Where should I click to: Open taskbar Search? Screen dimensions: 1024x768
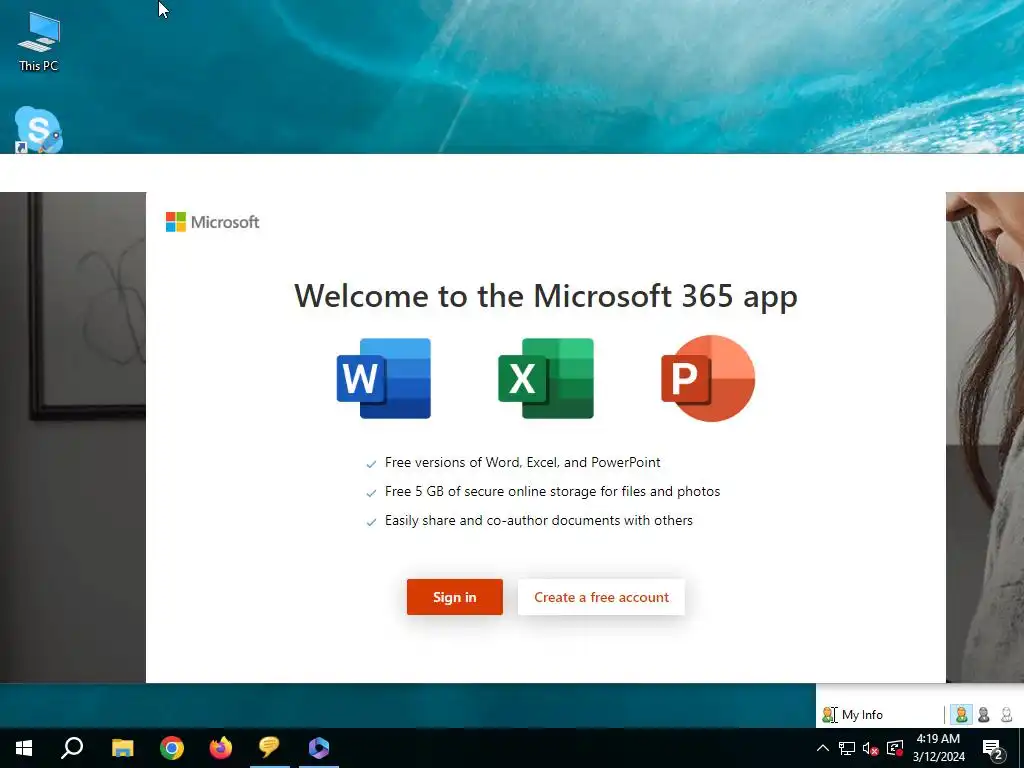pos(72,748)
